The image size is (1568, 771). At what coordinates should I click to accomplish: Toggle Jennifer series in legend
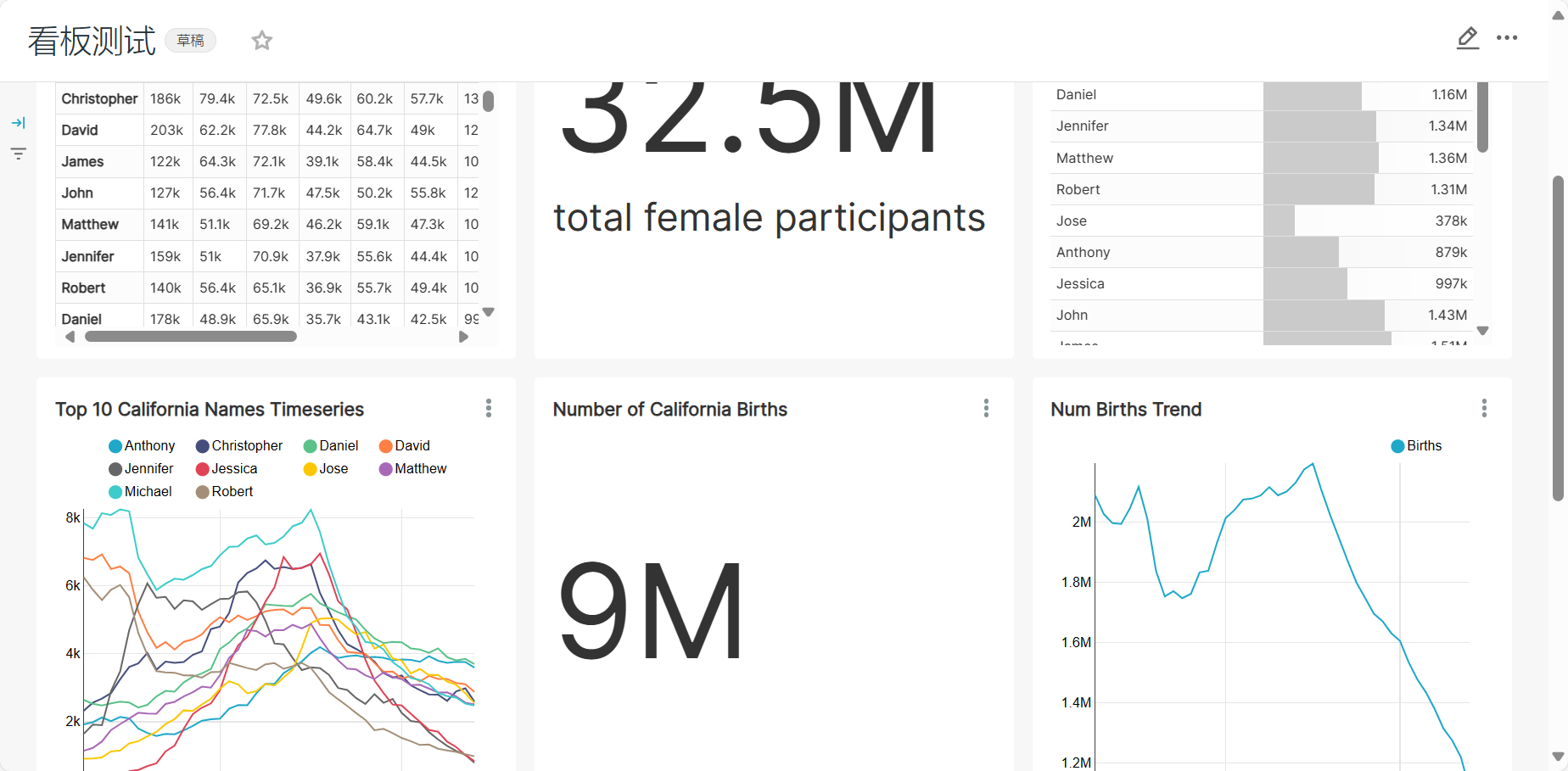coord(141,468)
